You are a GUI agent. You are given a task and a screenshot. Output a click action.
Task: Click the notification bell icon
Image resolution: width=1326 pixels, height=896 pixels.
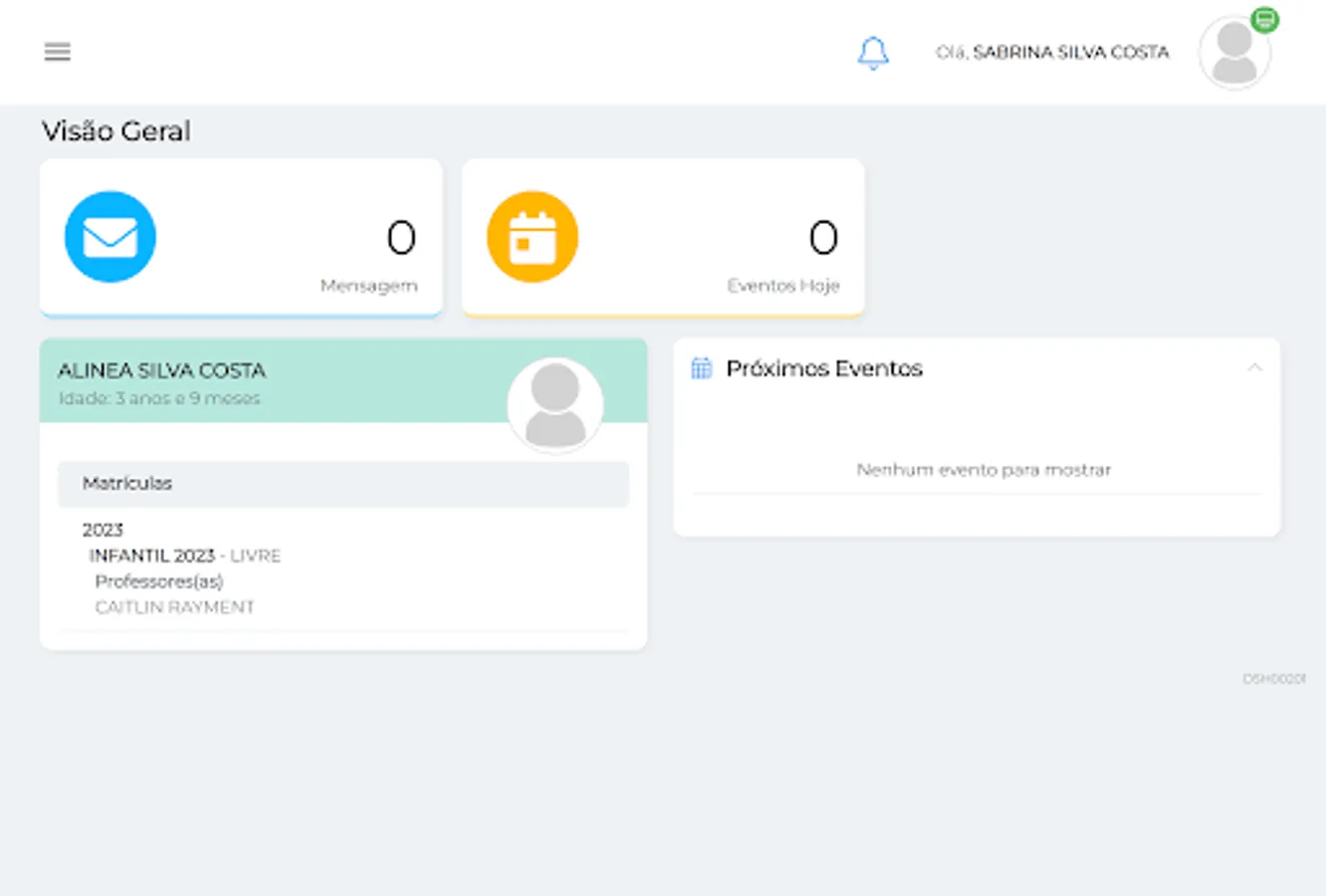point(873,53)
